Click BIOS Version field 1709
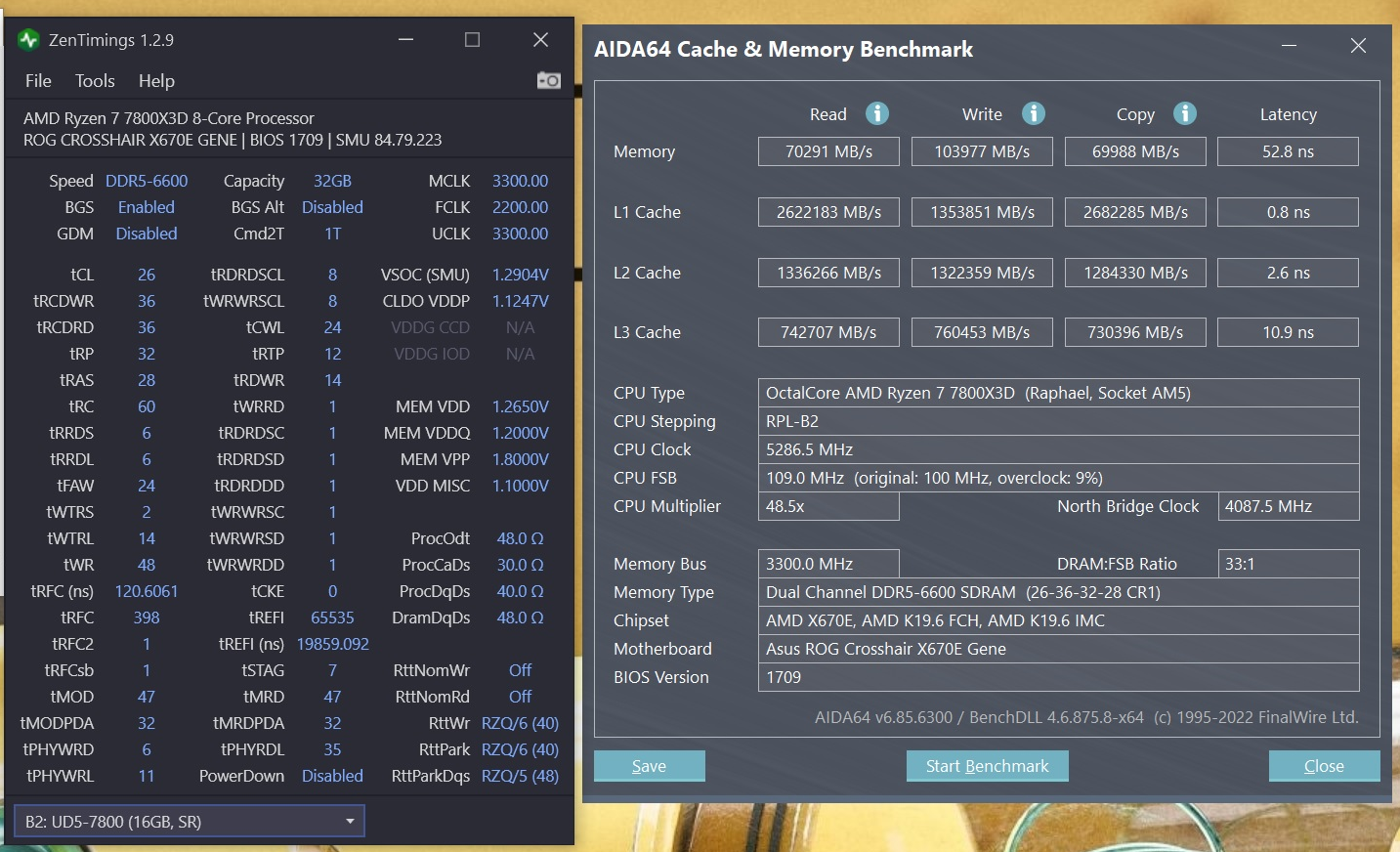Image resolution: width=1400 pixels, height=852 pixels. (x=1059, y=677)
